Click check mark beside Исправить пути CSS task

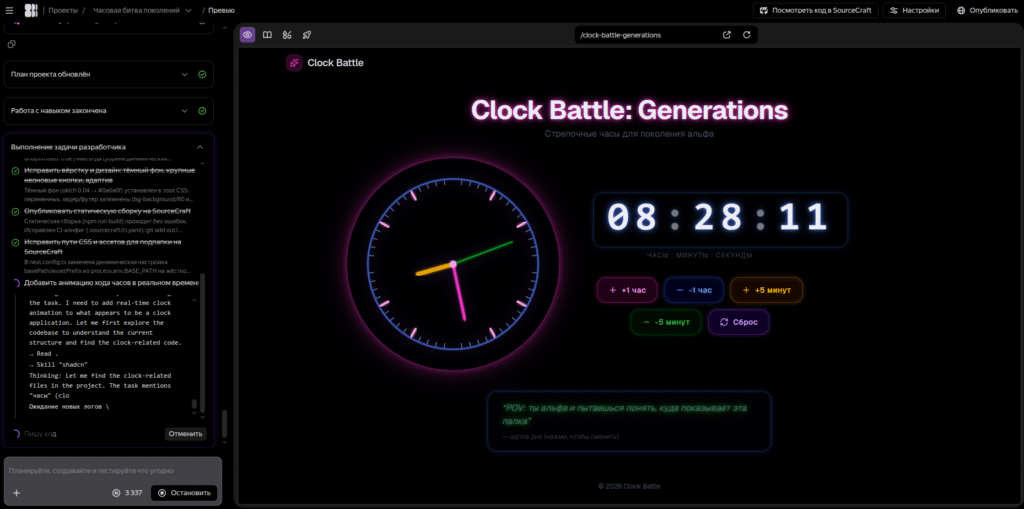click(x=16, y=242)
